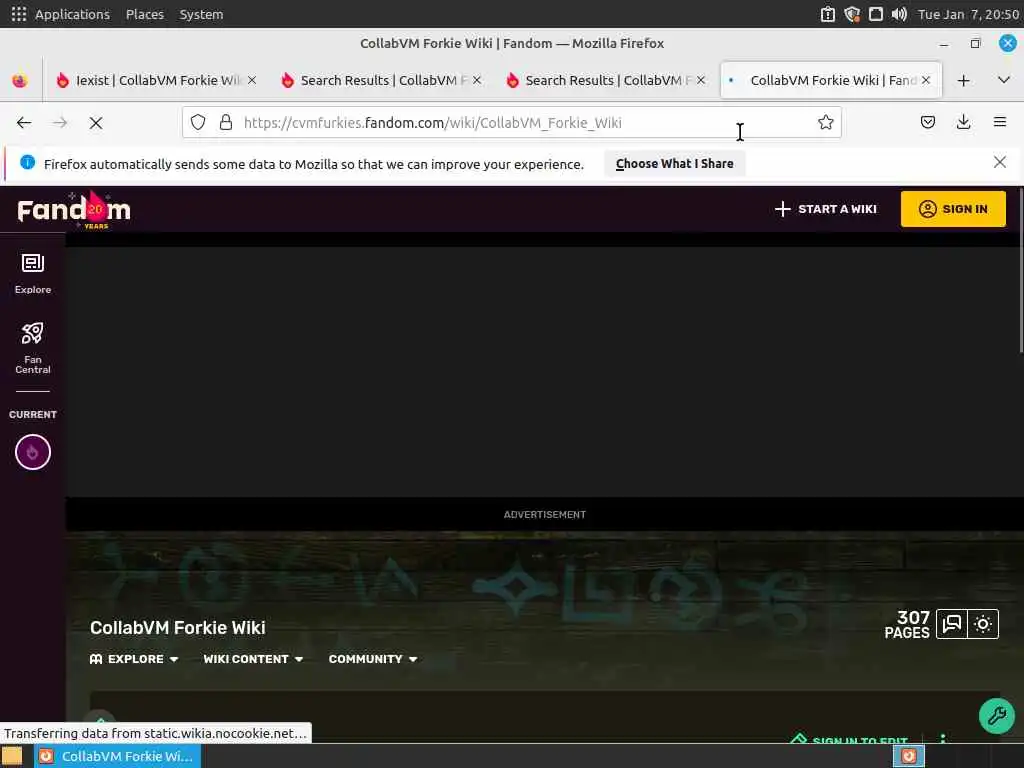This screenshot has height=768, width=1024.
Task: Open the Places menu
Action: coord(144,14)
